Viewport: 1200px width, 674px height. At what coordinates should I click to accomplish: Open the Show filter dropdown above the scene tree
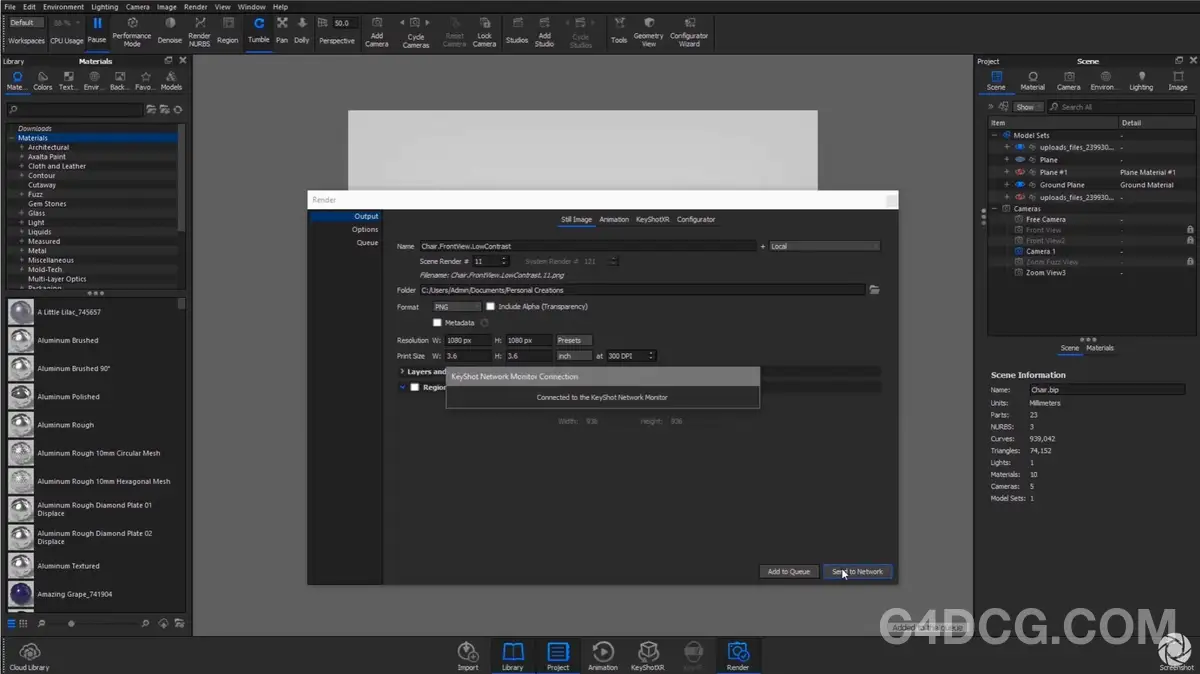pyautogui.click(x=1028, y=106)
